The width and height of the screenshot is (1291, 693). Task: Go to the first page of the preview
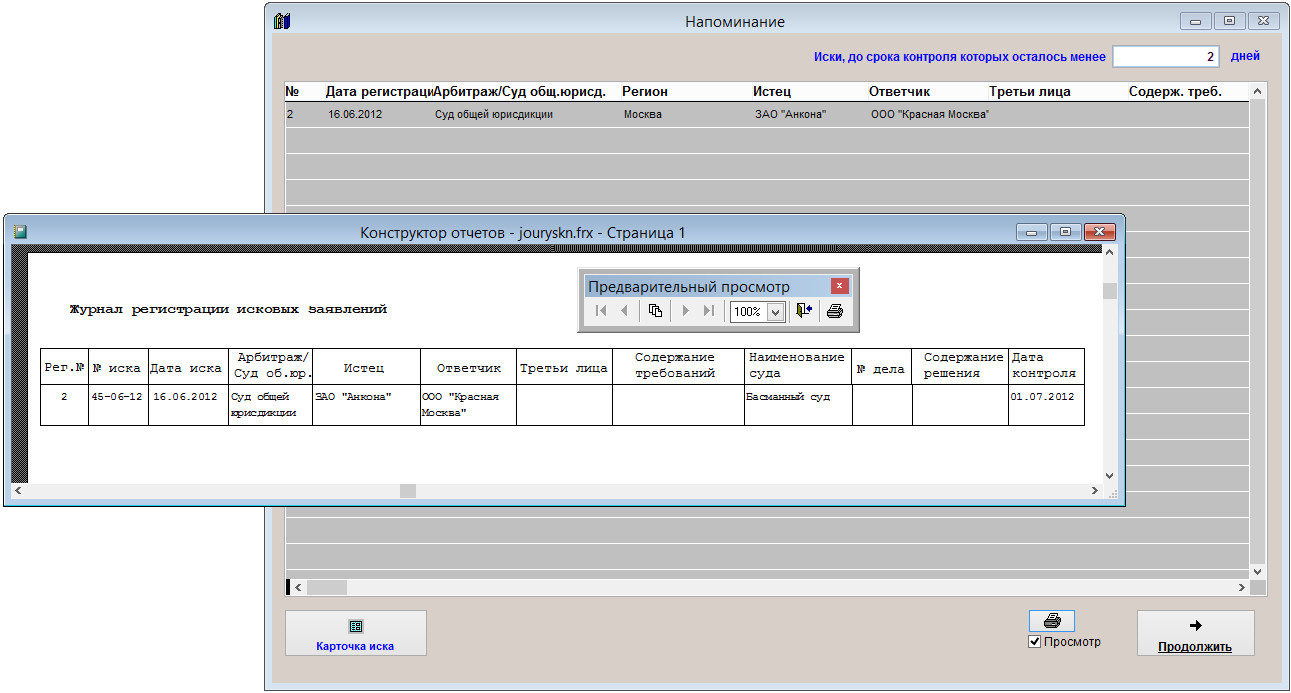[600, 311]
